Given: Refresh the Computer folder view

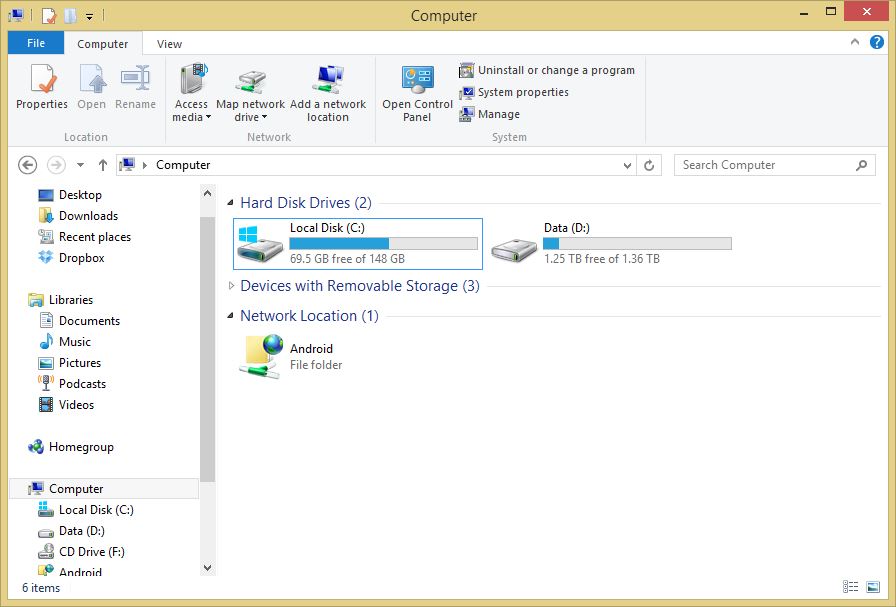Looking at the screenshot, I should [649, 165].
